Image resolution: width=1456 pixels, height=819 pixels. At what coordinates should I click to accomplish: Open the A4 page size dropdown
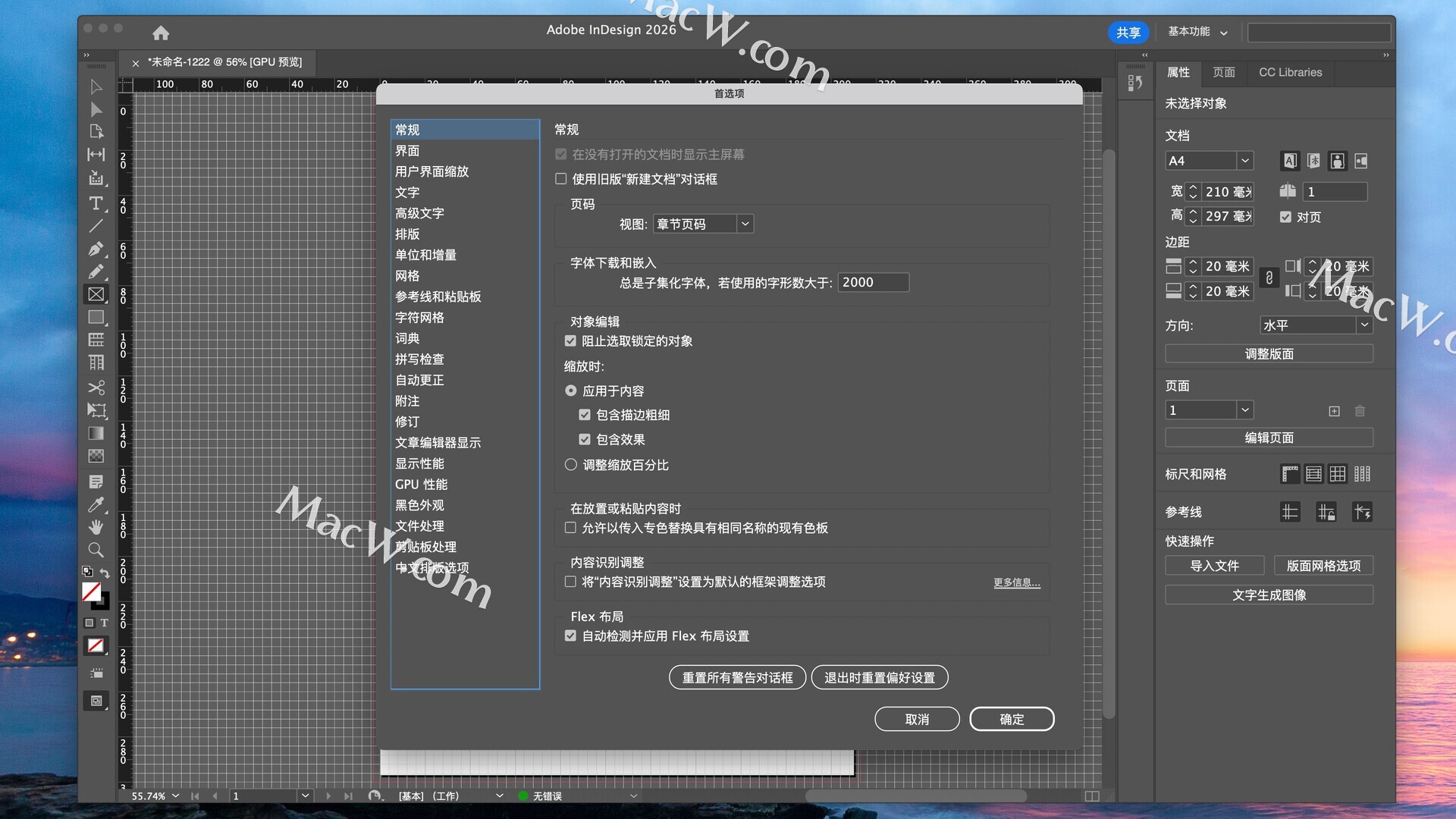(x=1244, y=161)
